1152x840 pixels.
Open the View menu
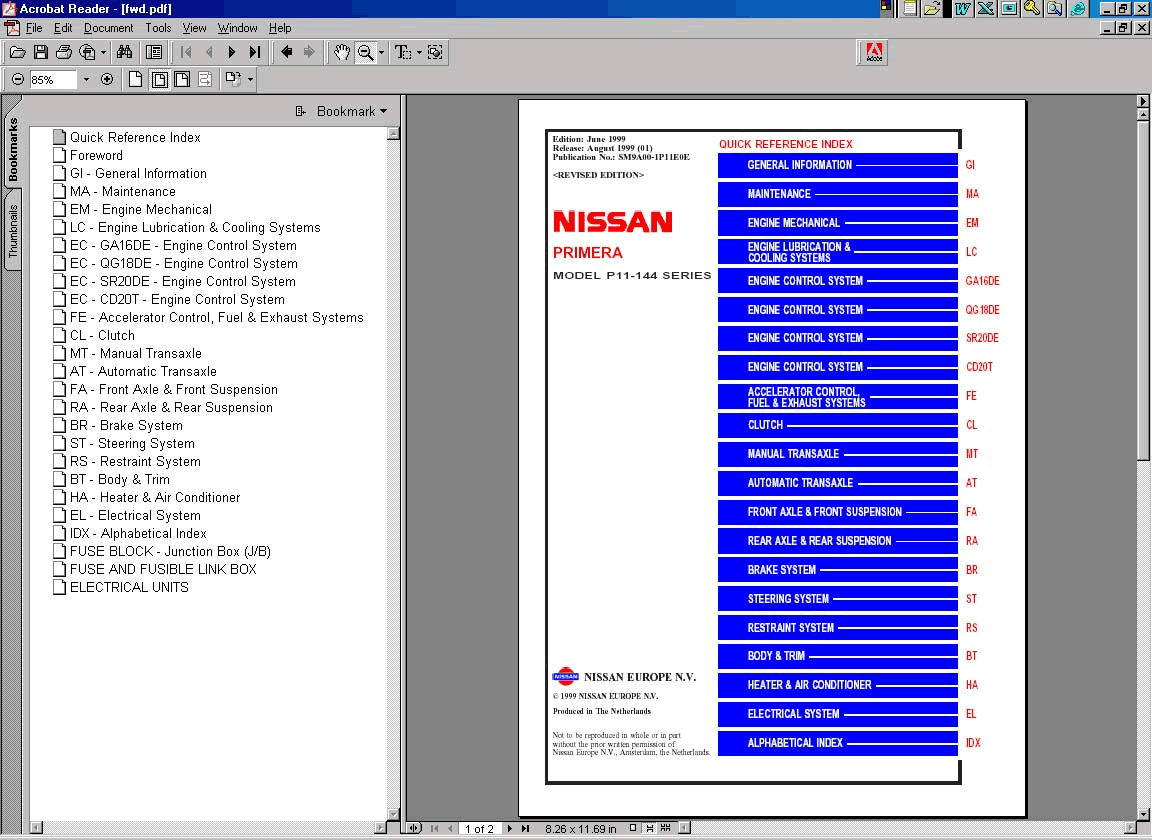coord(194,28)
